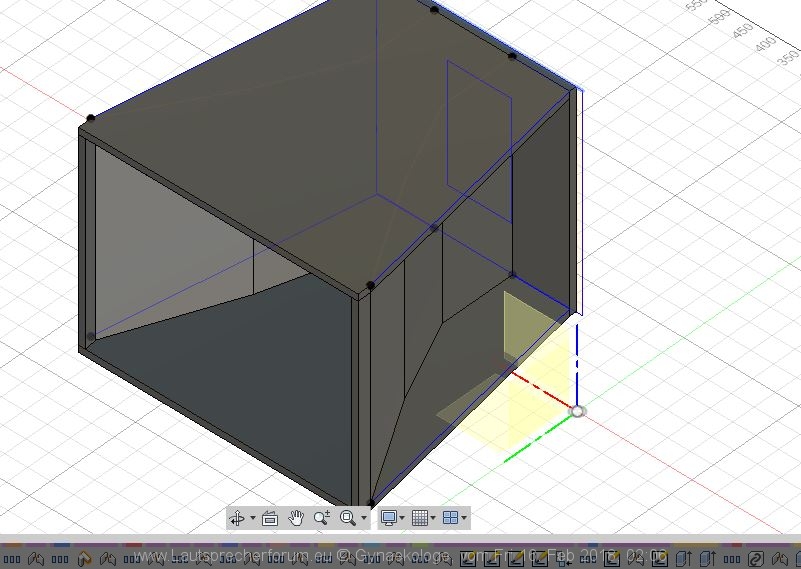
Task: Select the Zoom magnifier with plus/minus
Action: point(321,518)
